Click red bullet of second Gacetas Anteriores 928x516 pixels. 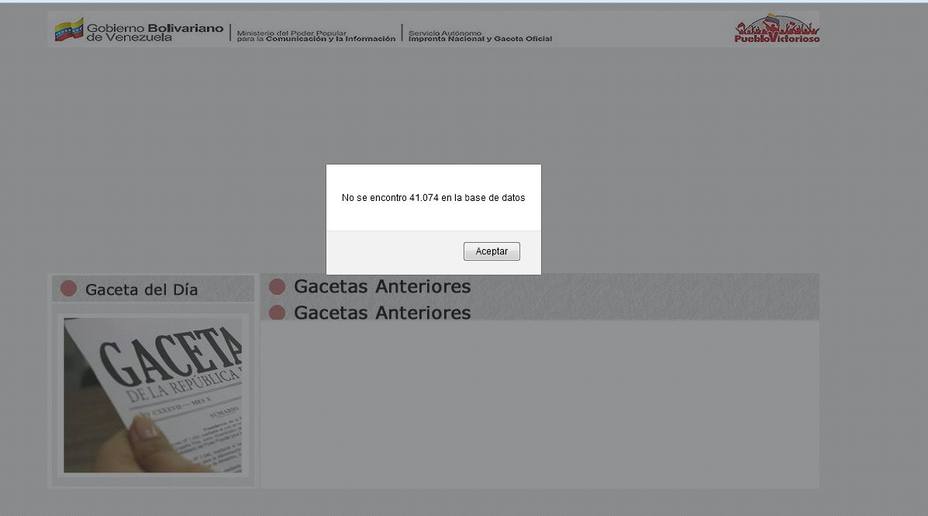pos(277,313)
